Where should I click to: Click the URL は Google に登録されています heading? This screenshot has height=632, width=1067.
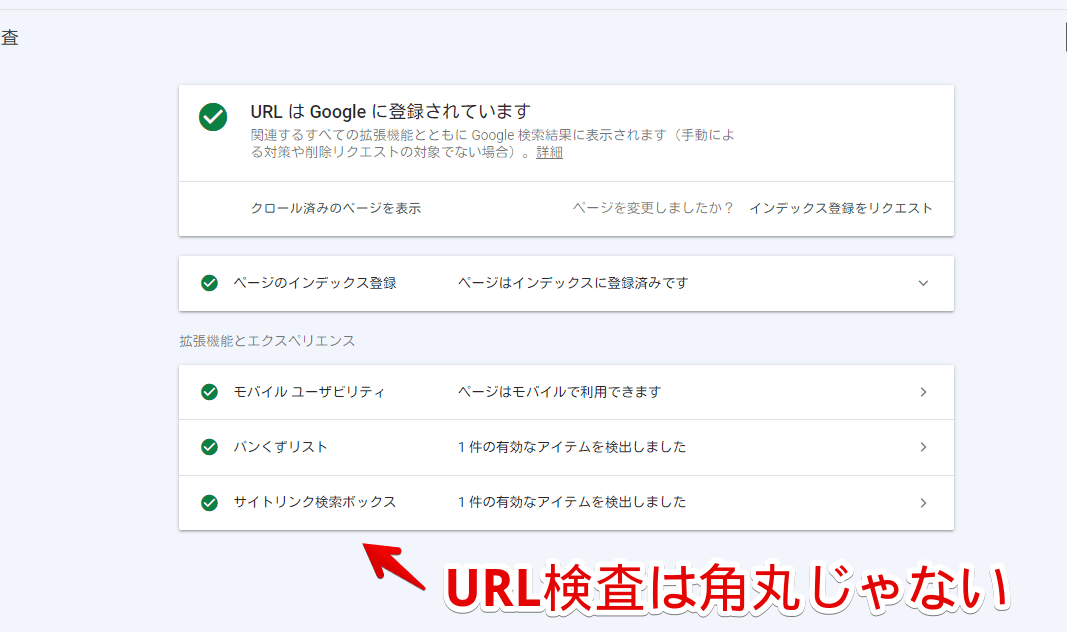pos(391,112)
